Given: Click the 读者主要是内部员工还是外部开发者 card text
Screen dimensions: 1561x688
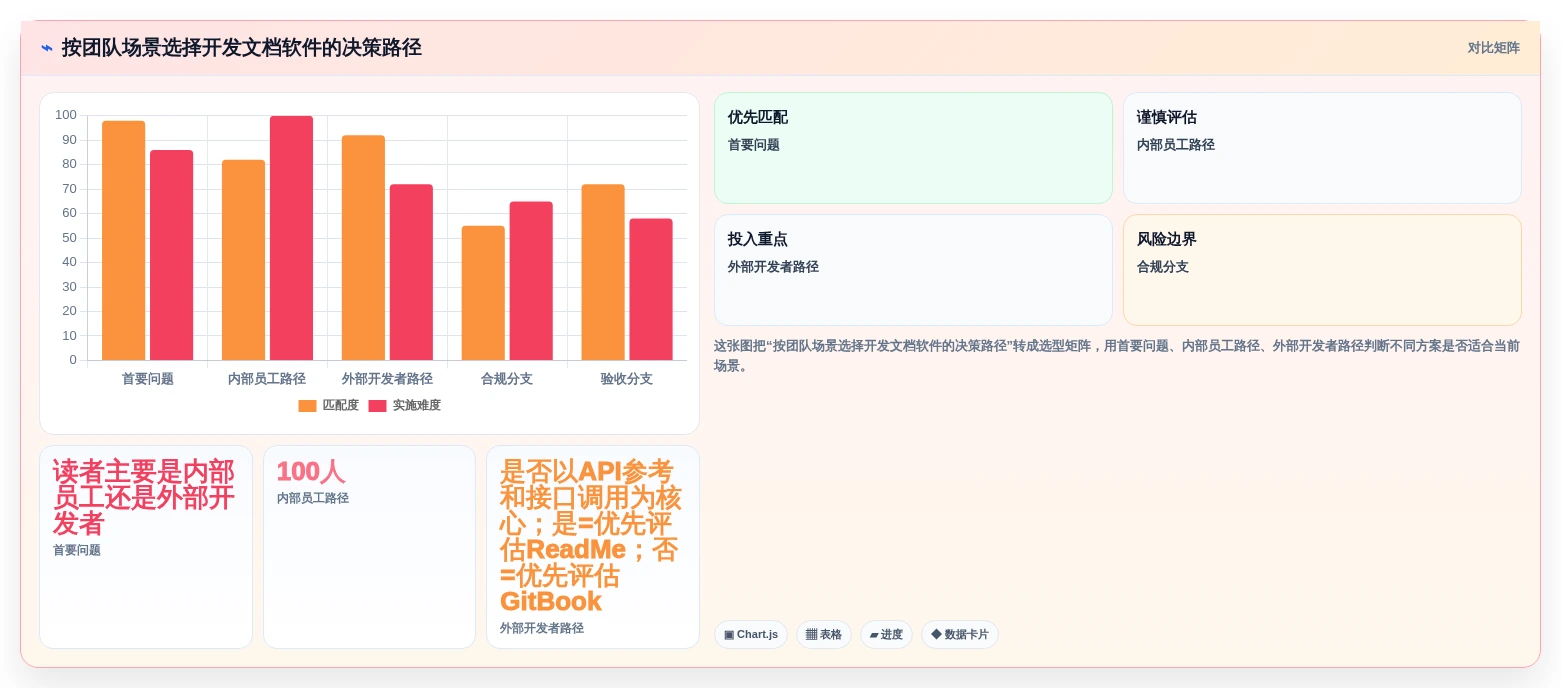Looking at the screenshot, I should (x=144, y=497).
